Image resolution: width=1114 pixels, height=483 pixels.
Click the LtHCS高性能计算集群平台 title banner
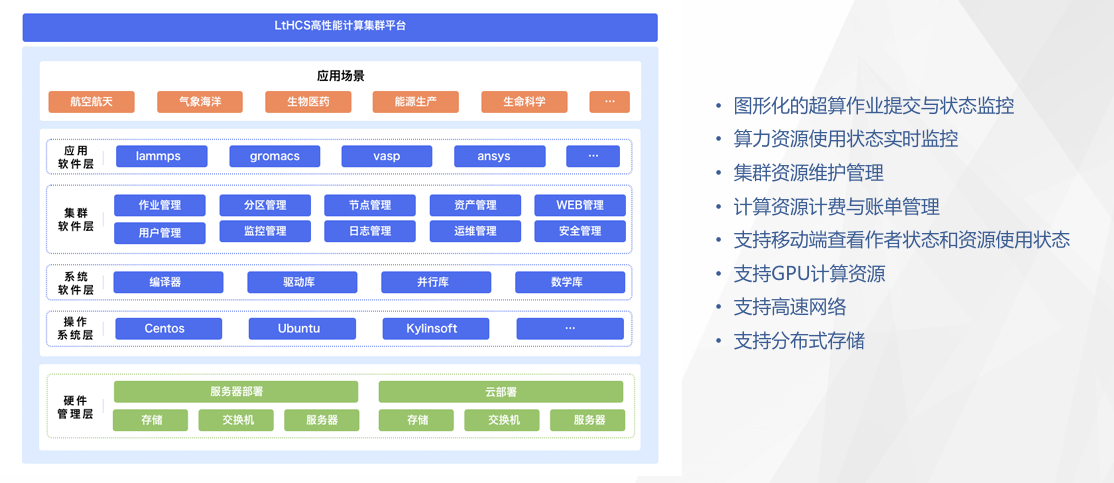340,27
